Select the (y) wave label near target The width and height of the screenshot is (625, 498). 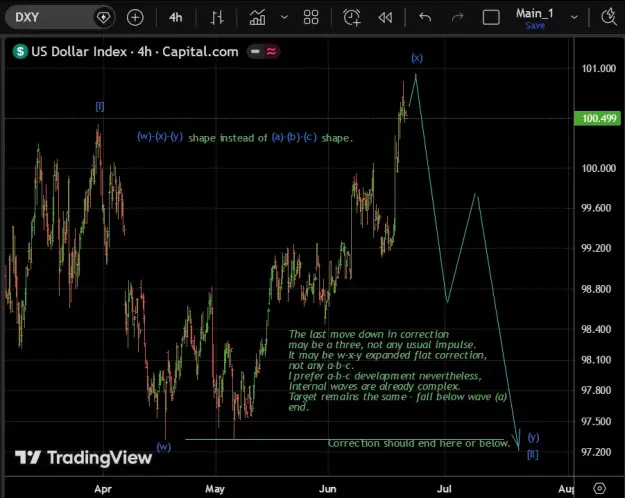tap(533, 437)
